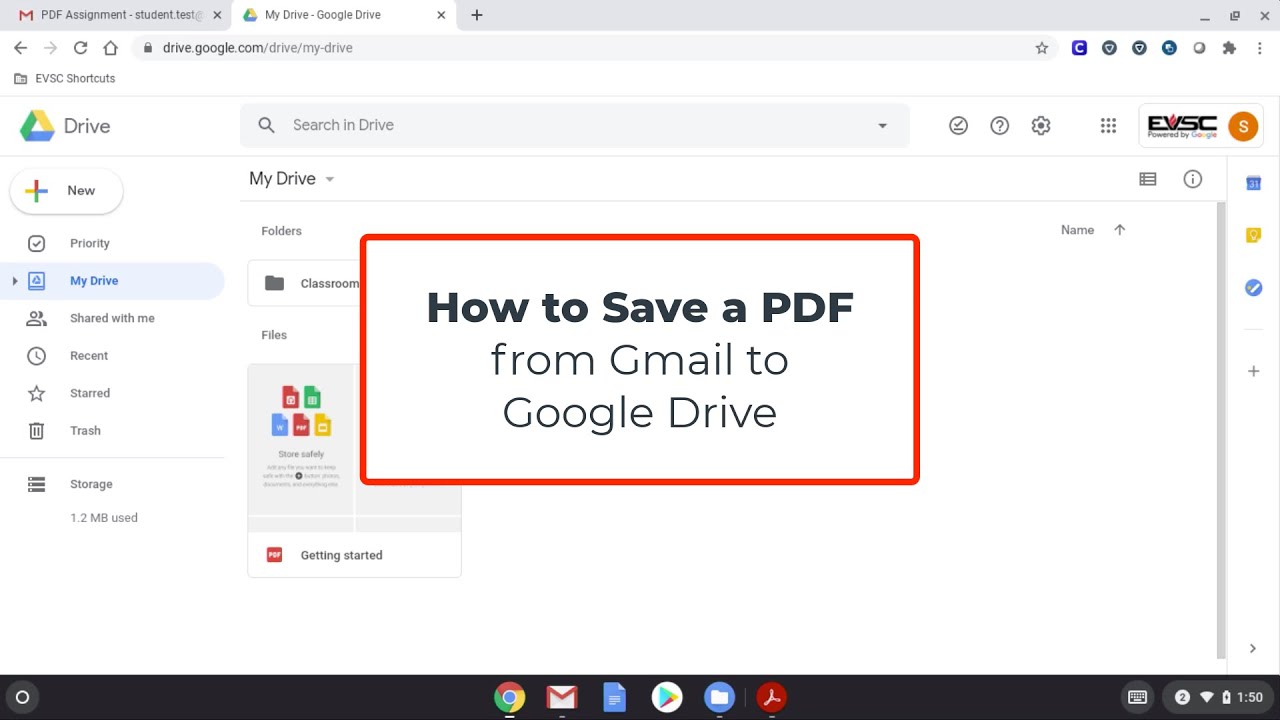Show the view details info icon
This screenshot has width=1280, height=720.
point(1192,179)
